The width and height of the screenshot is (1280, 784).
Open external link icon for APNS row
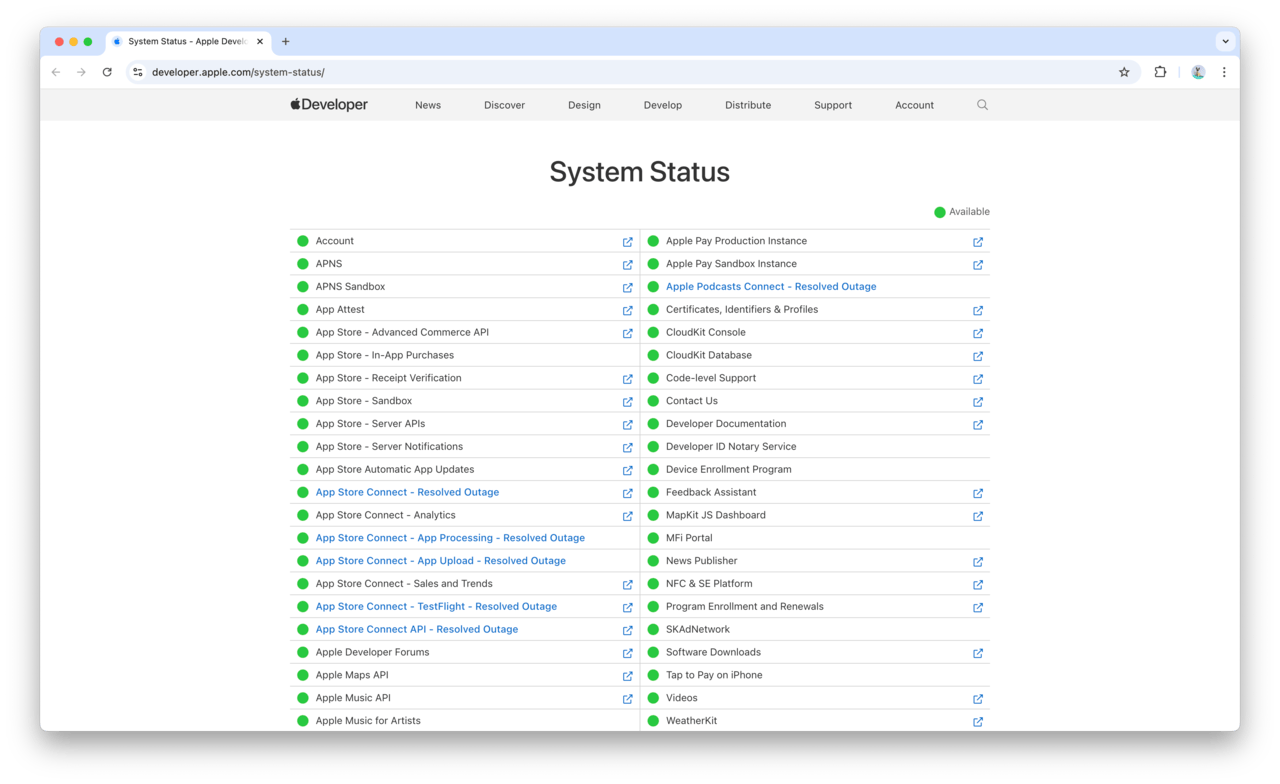[627, 265]
